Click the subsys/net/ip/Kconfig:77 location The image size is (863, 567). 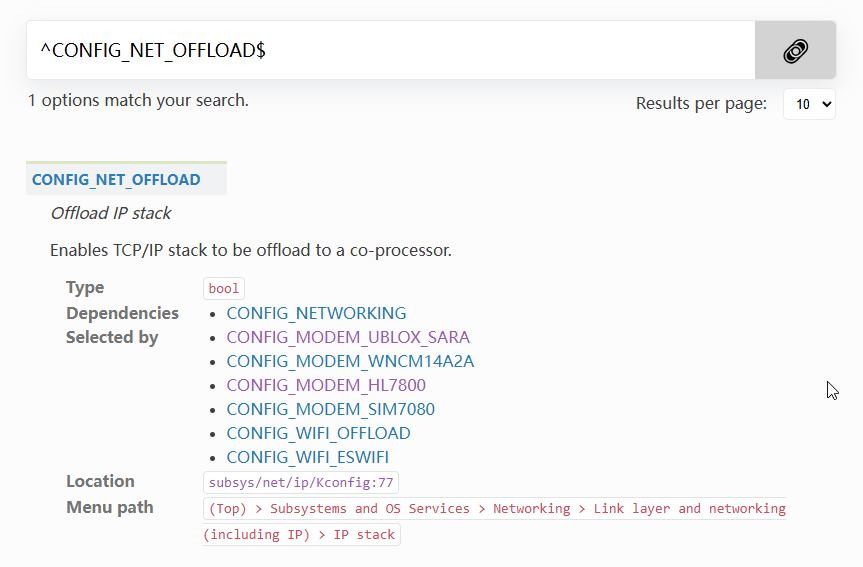[301, 483]
